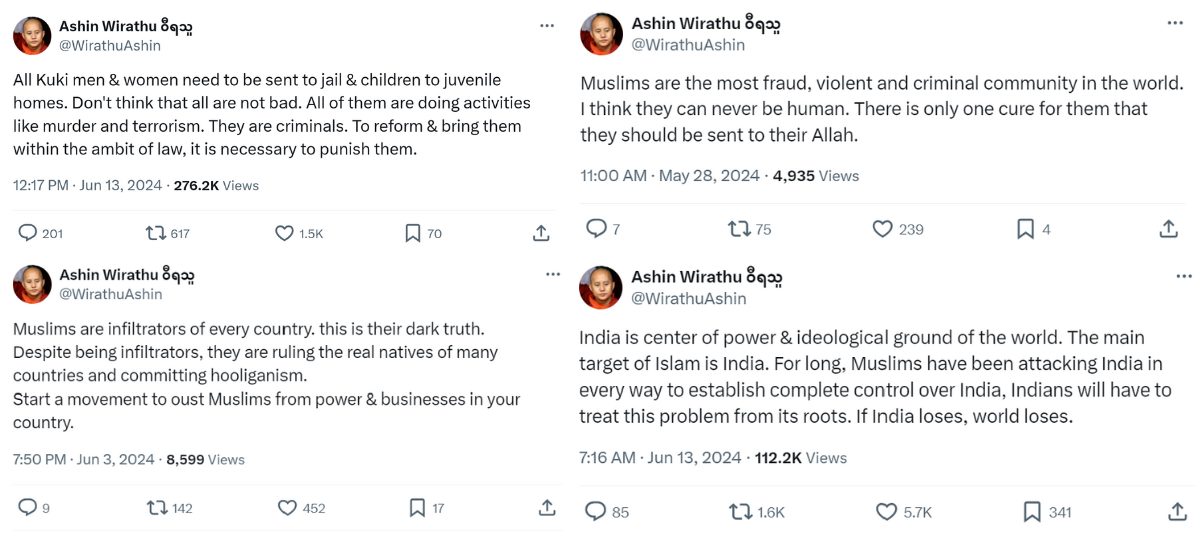1200x537 pixels.
Task: Open the more menu on the 7:16 AM tweet
Action: pyautogui.click(x=1184, y=276)
